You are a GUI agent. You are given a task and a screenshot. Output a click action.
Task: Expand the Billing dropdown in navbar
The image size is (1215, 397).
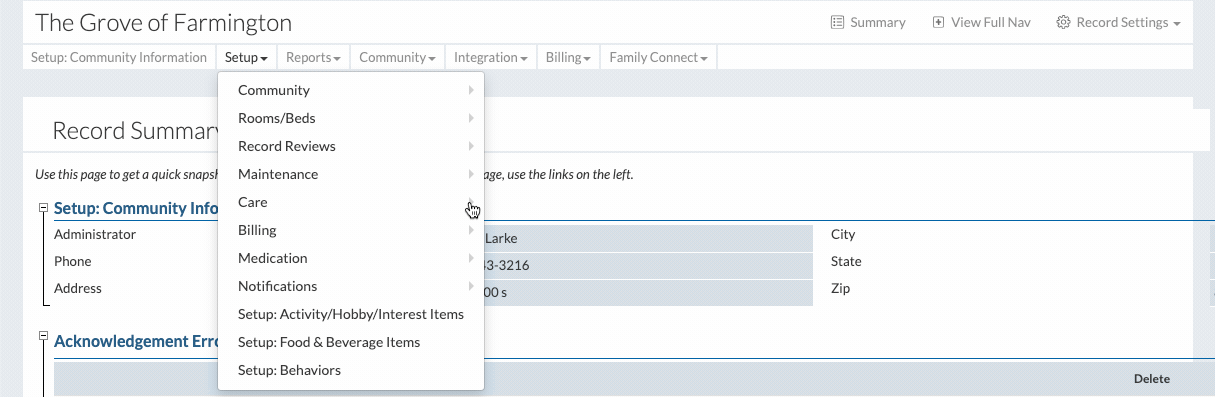click(568, 58)
